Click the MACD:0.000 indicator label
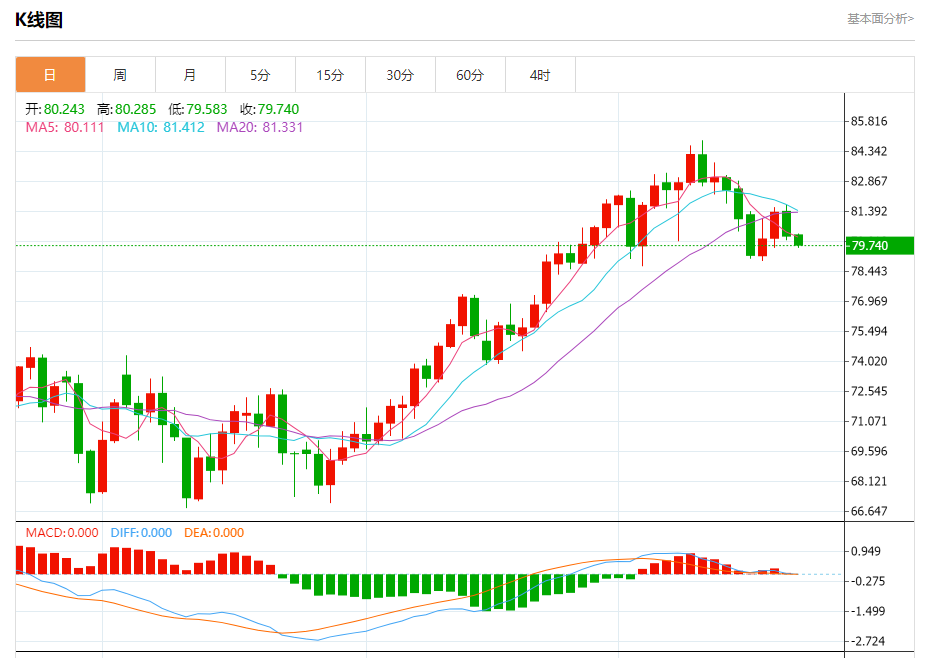The width and height of the screenshot is (927, 658). point(62,533)
